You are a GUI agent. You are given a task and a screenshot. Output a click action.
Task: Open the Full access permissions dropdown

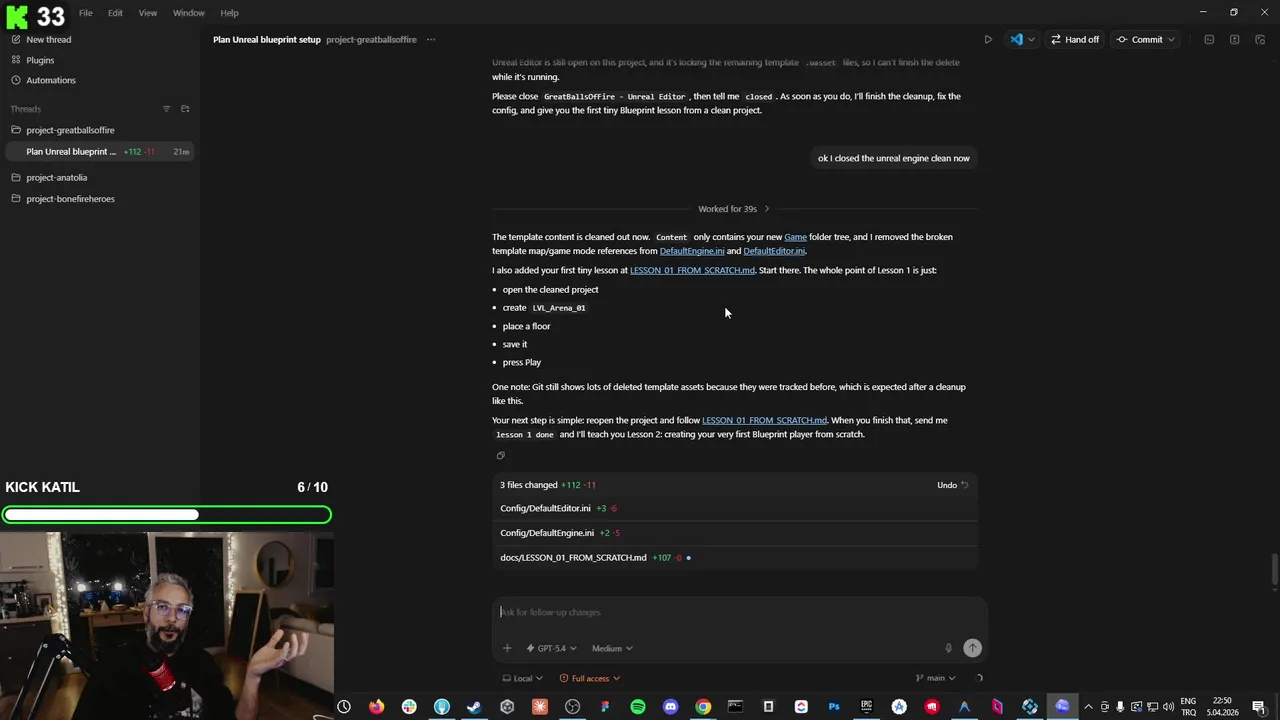coord(590,678)
